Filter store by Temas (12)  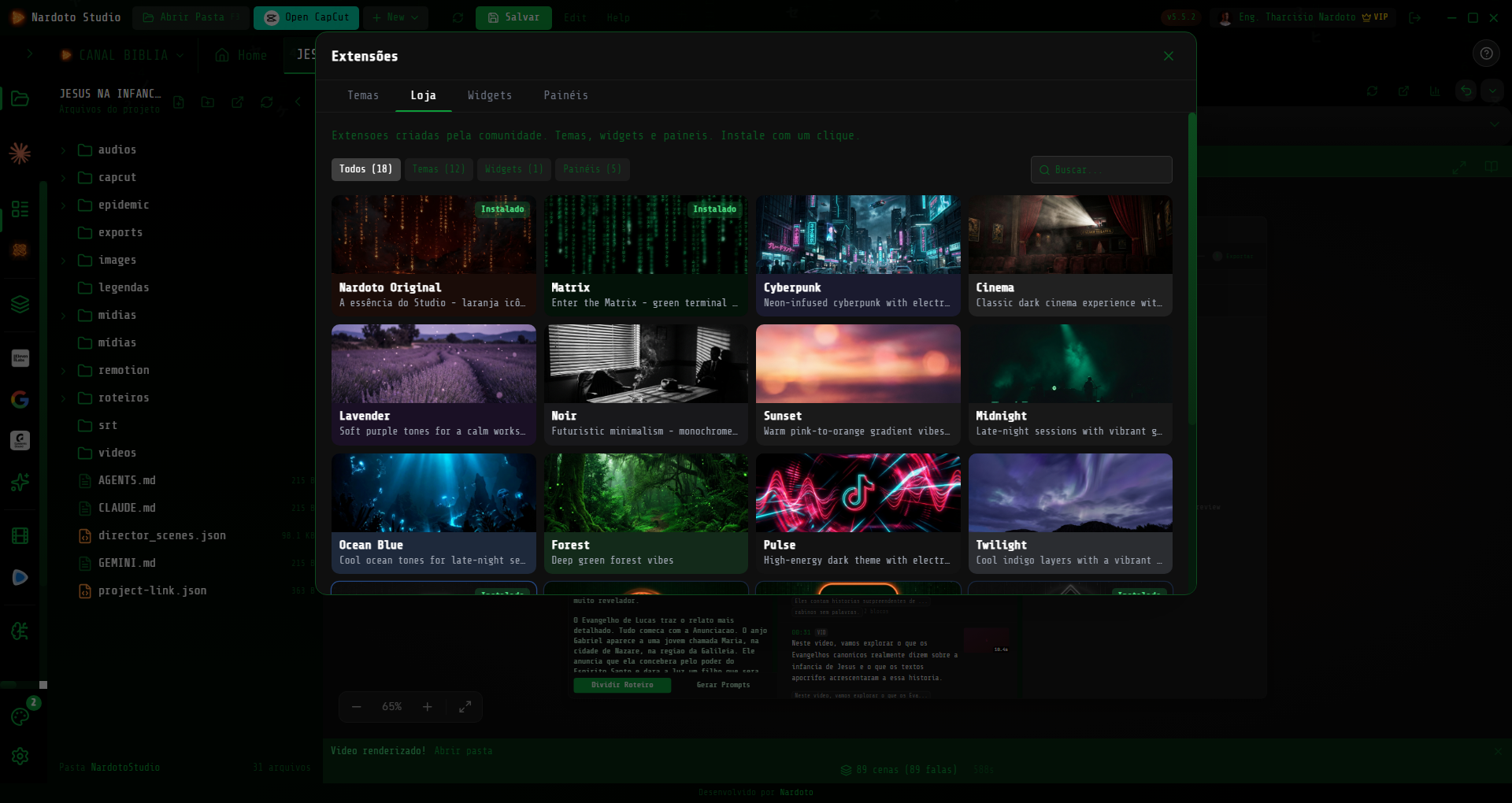coord(439,169)
